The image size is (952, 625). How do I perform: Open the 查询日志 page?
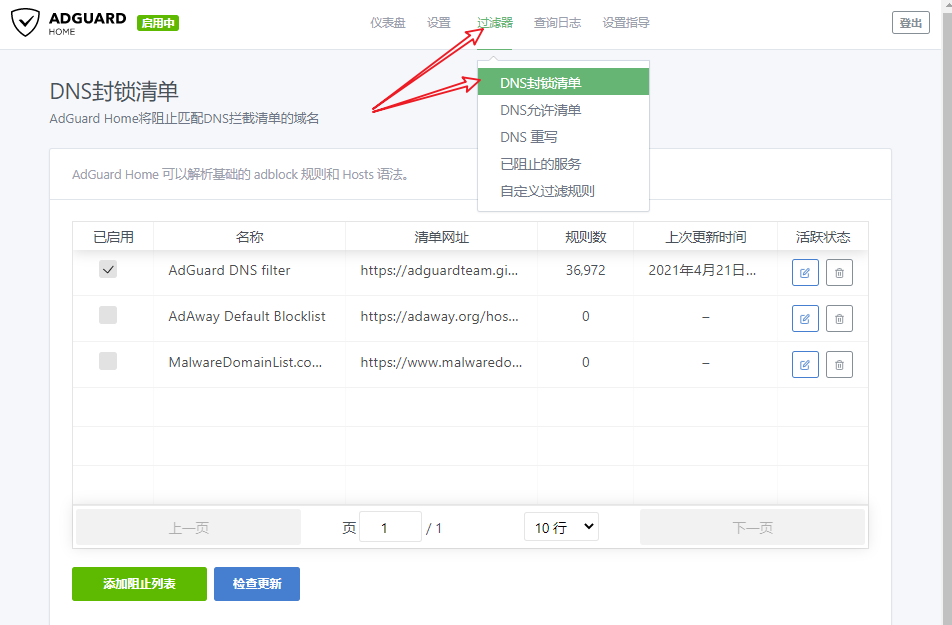point(557,23)
